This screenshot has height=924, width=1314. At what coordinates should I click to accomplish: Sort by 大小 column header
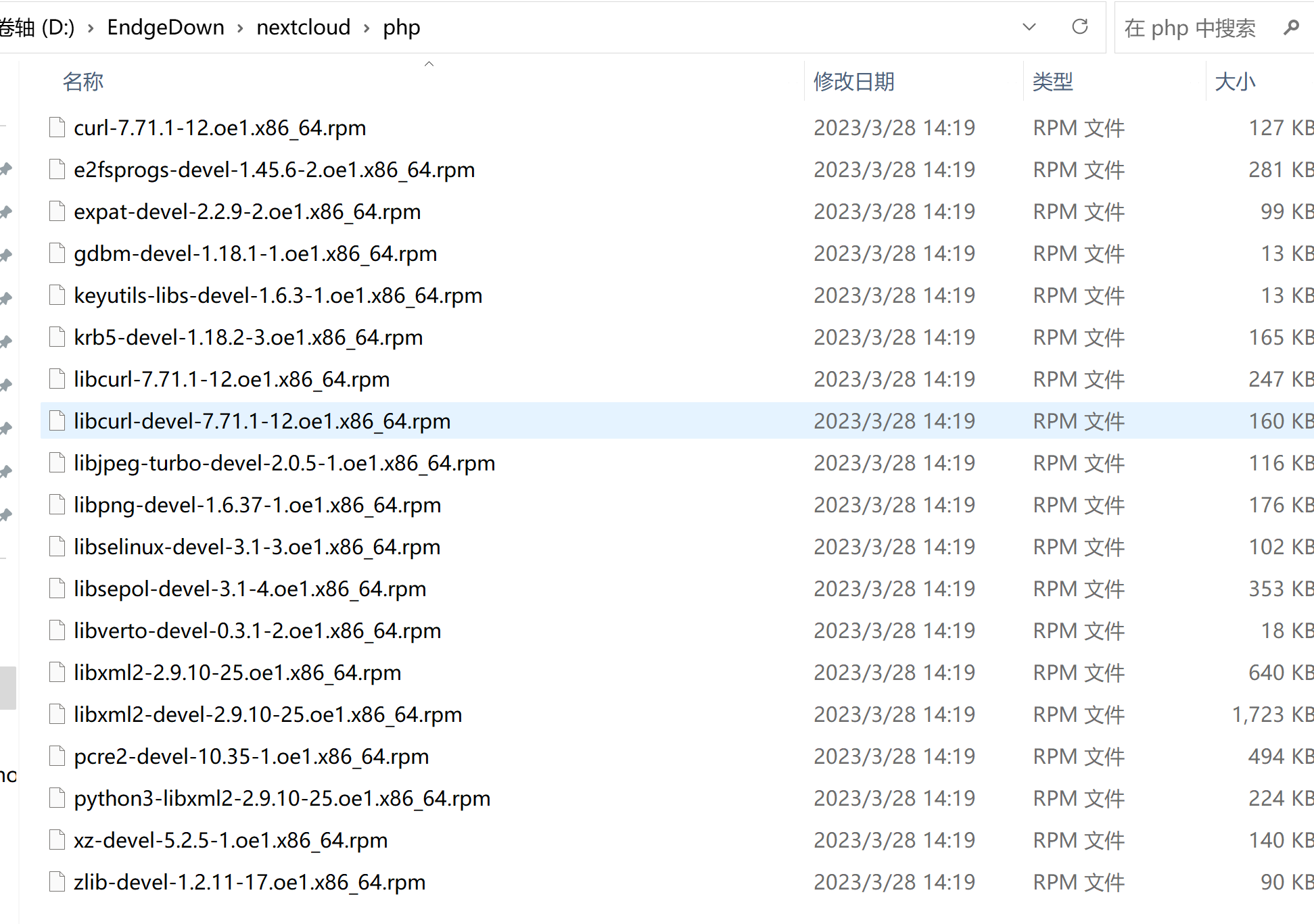[1235, 82]
